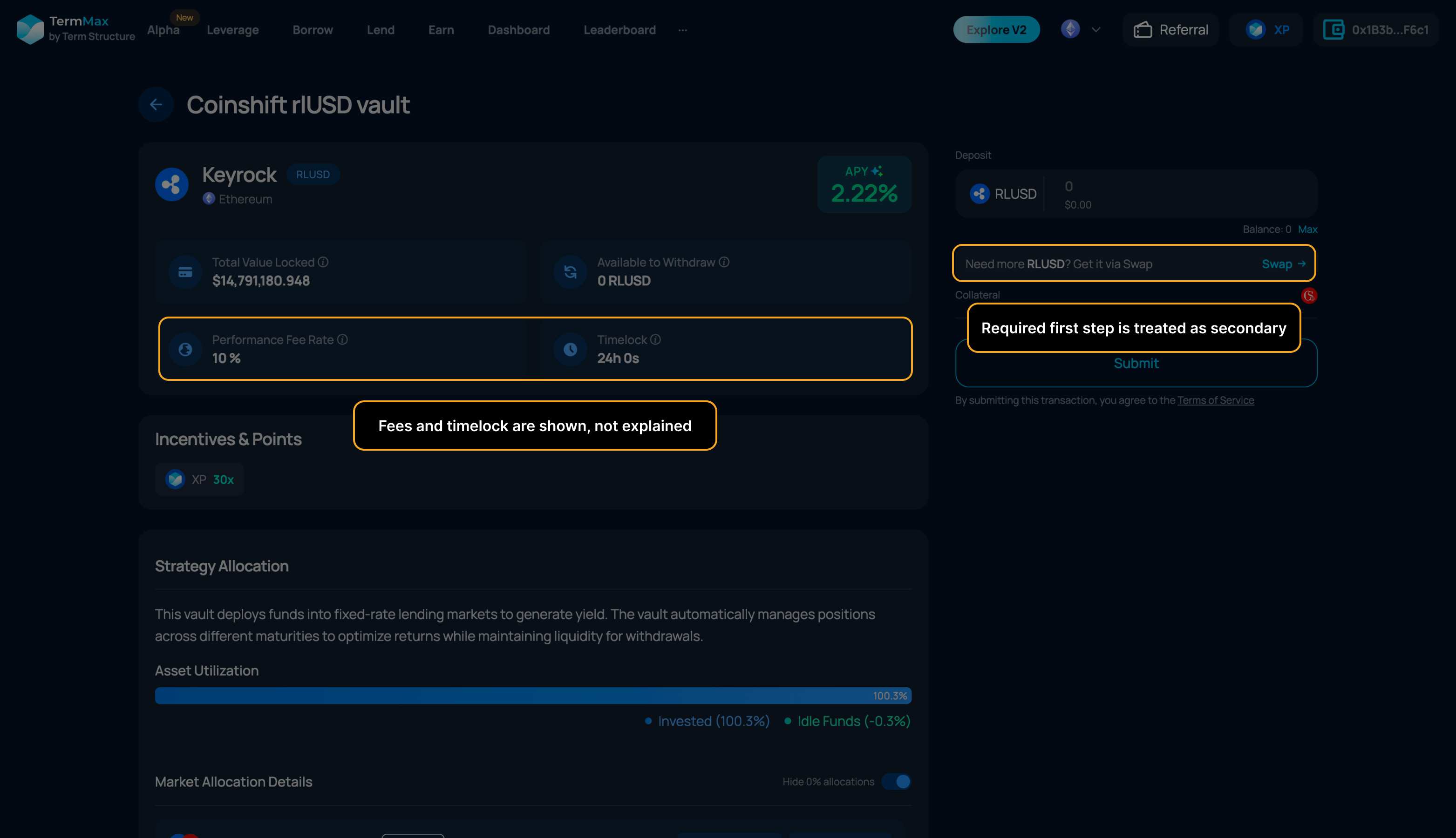Click the Ethereum chain icon under Keyrock
This screenshot has width=1456, height=838.
[x=209, y=199]
